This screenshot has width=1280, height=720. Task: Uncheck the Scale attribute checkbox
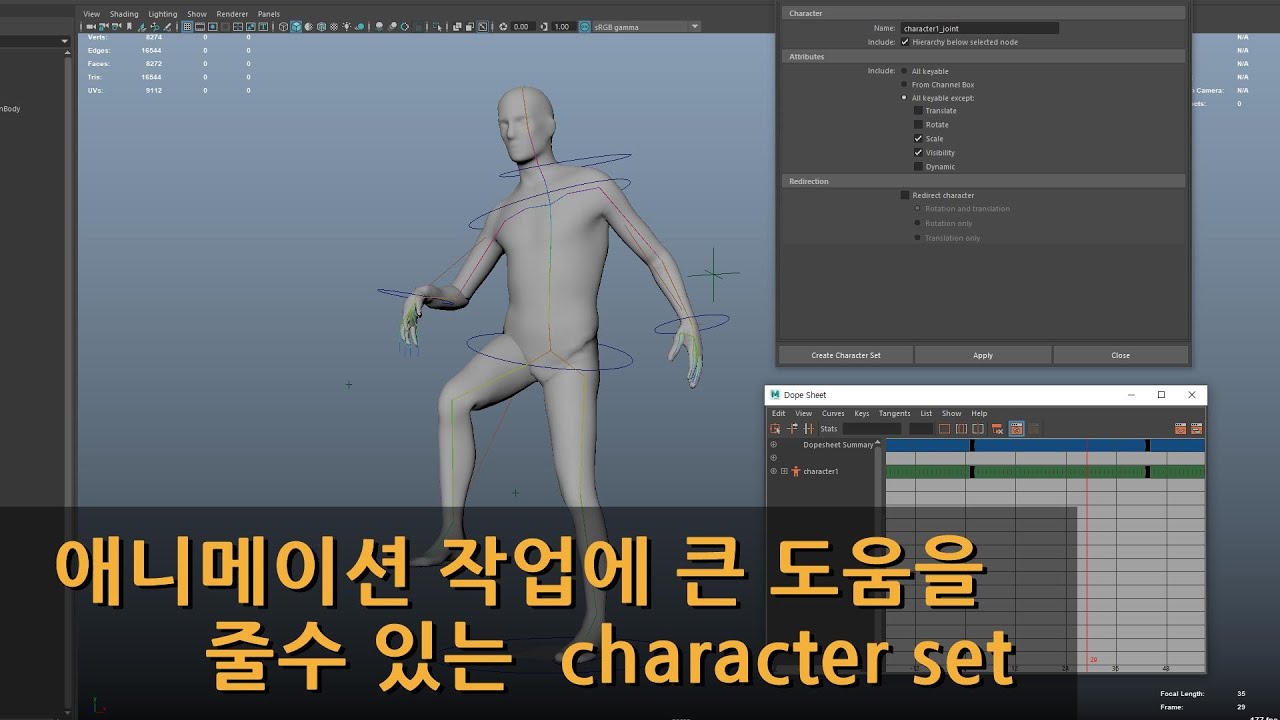click(918, 139)
